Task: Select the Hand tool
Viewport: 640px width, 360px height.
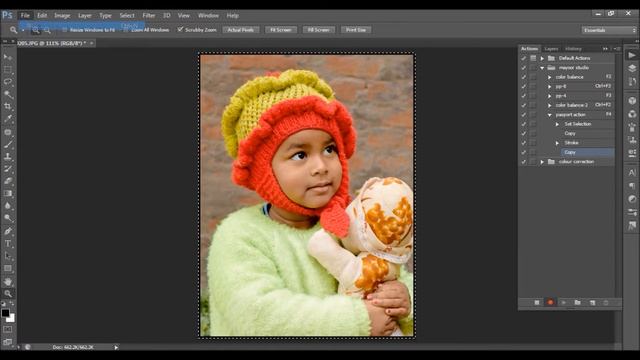Action: click(x=8, y=282)
